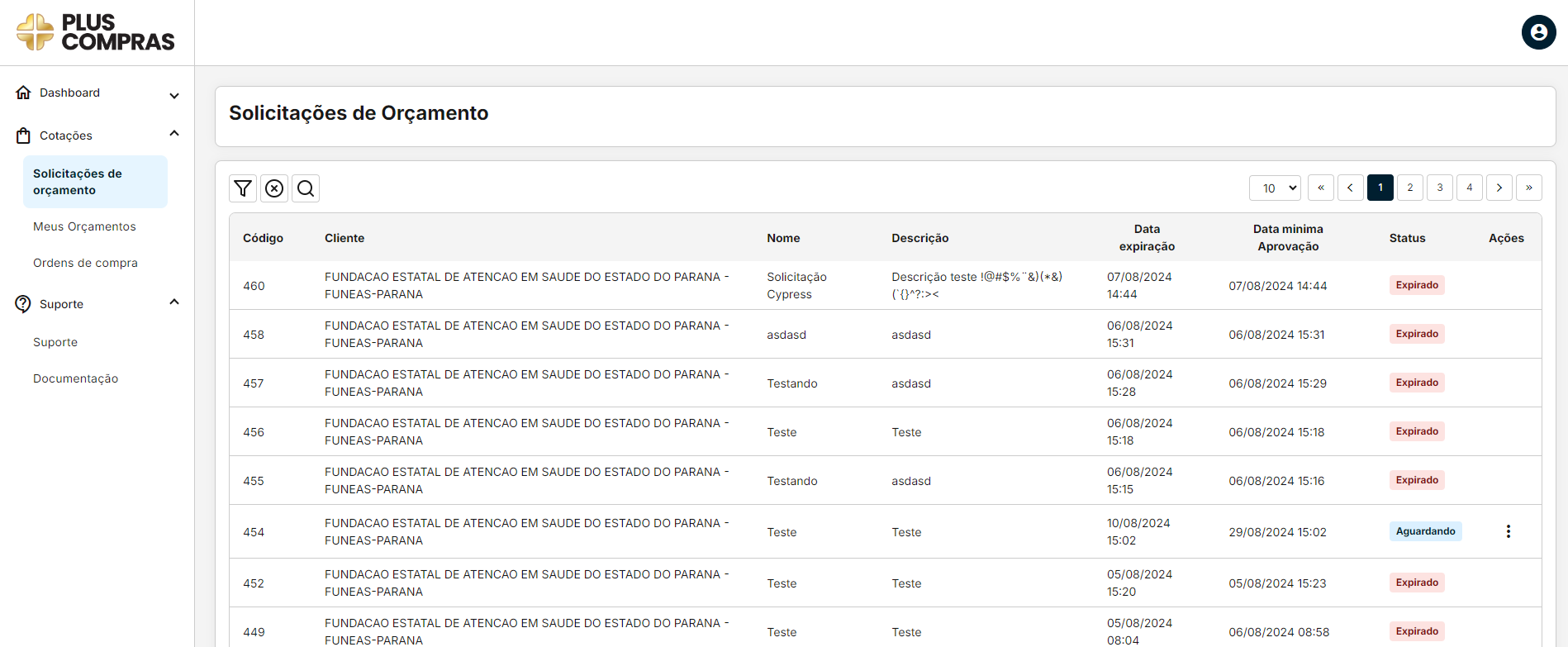Select page 2 of results
The image size is (1568, 647).
(1409, 188)
